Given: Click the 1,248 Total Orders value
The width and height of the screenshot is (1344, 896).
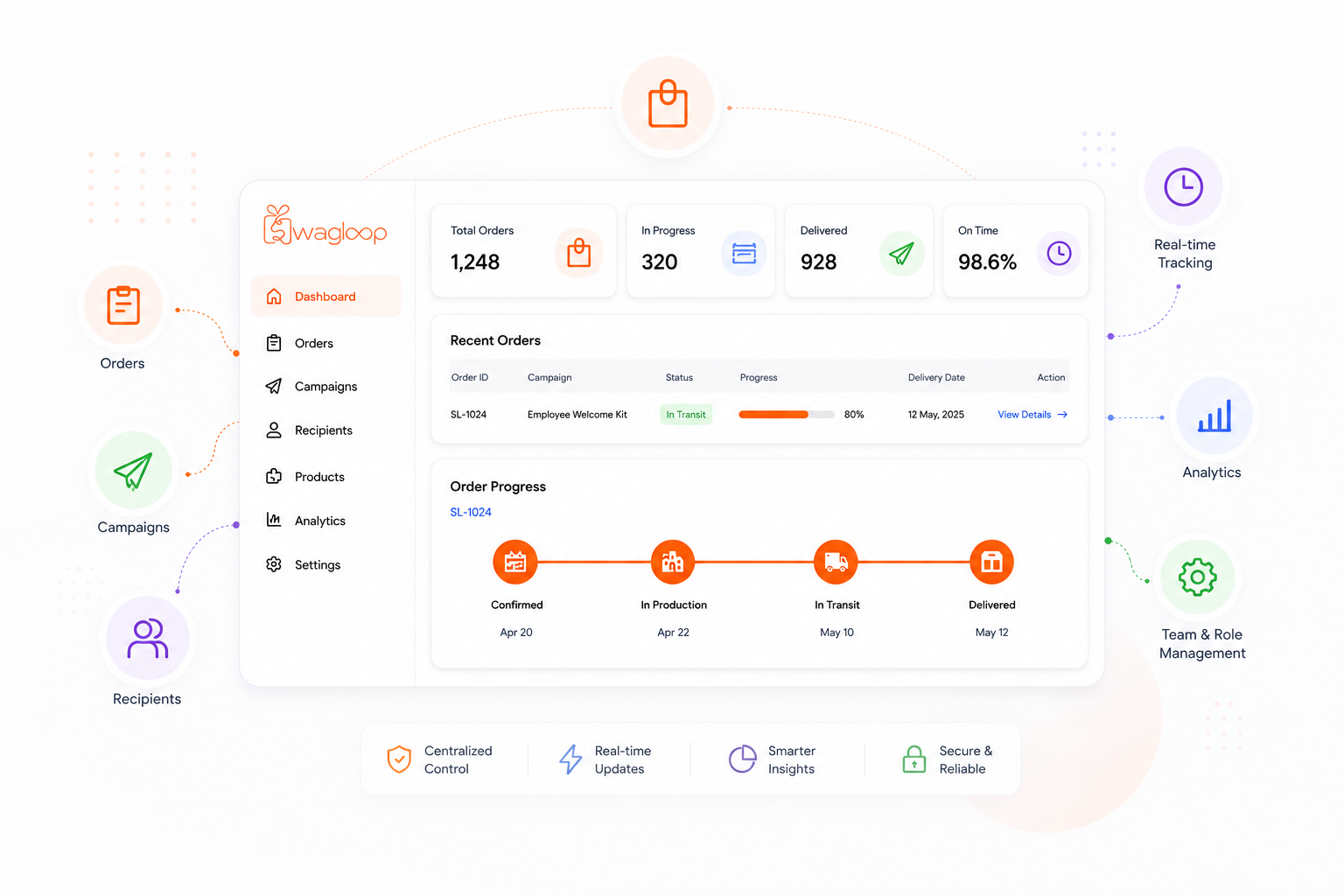Looking at the screenshot, I should (x=475, y=262).
